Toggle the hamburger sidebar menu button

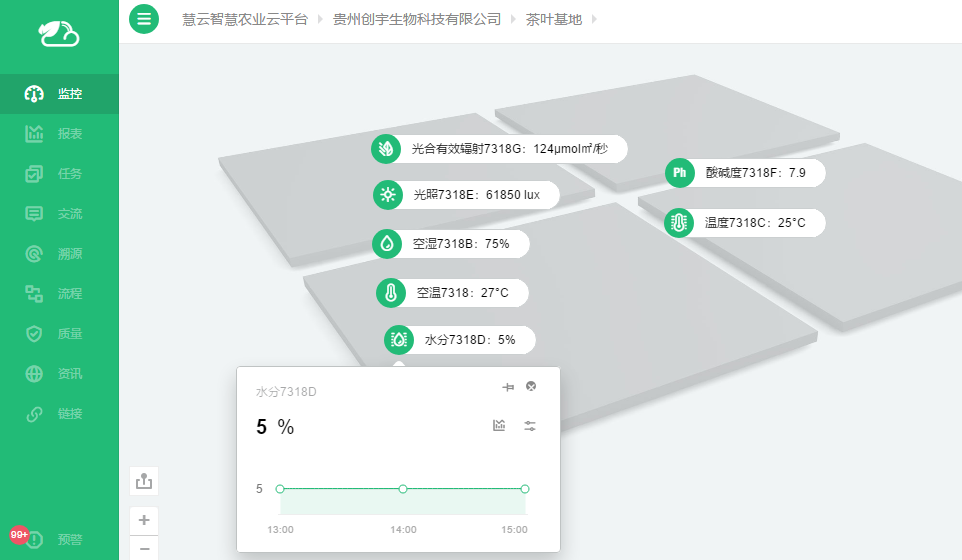pos(144,19)
